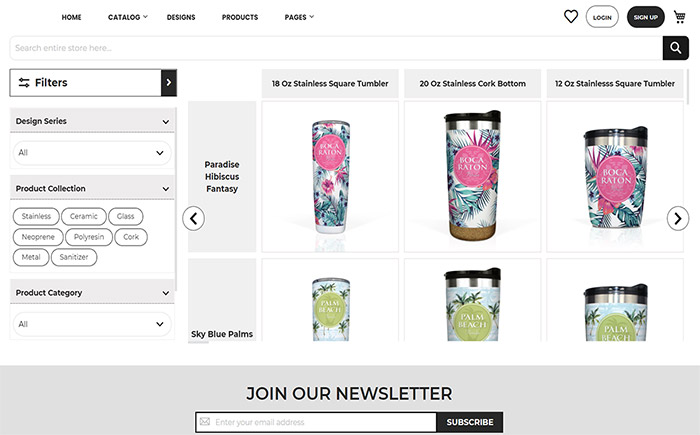Open the shopping cart
Viewport: 700px width, 435px height.
(x=679, y=17)
